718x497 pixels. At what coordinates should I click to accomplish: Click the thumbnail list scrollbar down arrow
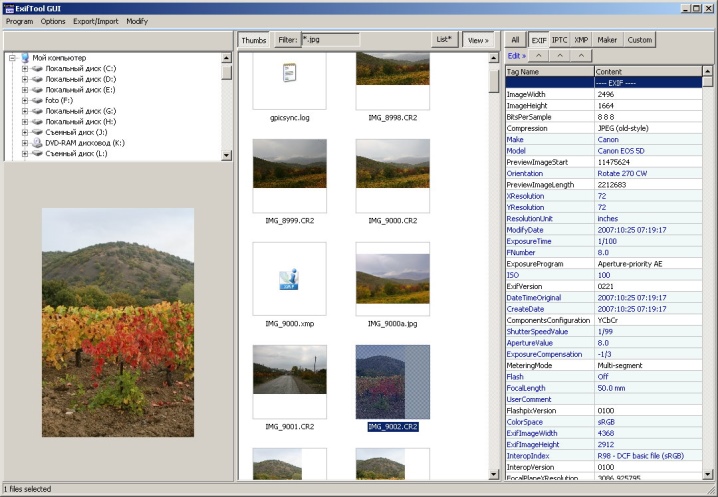coord(494,475)
